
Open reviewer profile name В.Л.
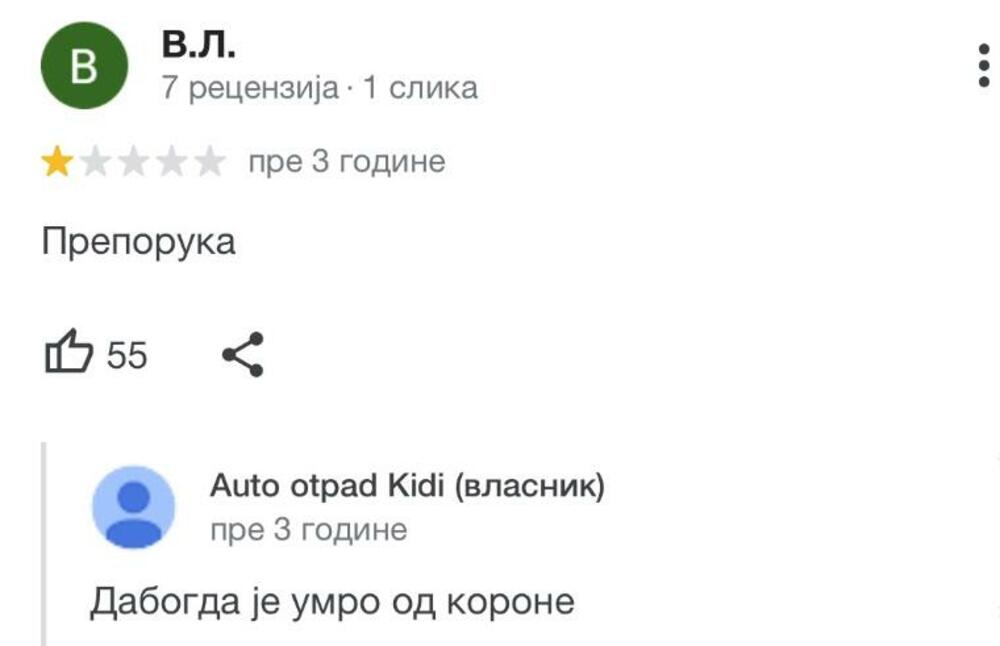pos(198,45)
